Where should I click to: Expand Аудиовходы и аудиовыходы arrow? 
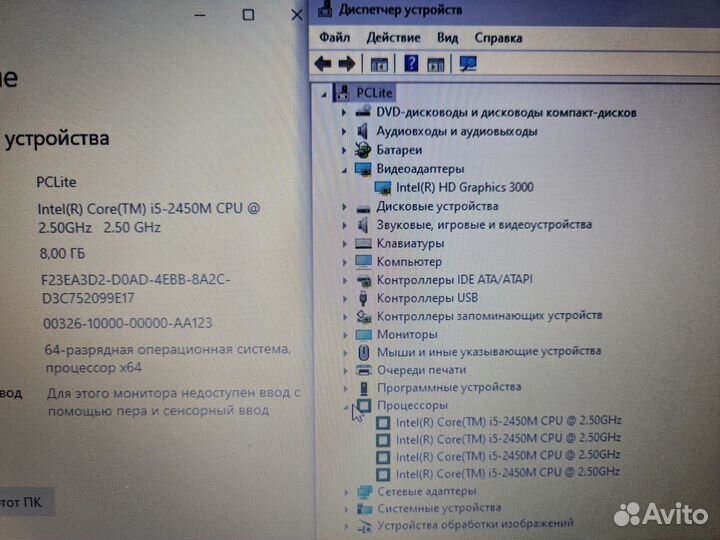click(343, 131)
